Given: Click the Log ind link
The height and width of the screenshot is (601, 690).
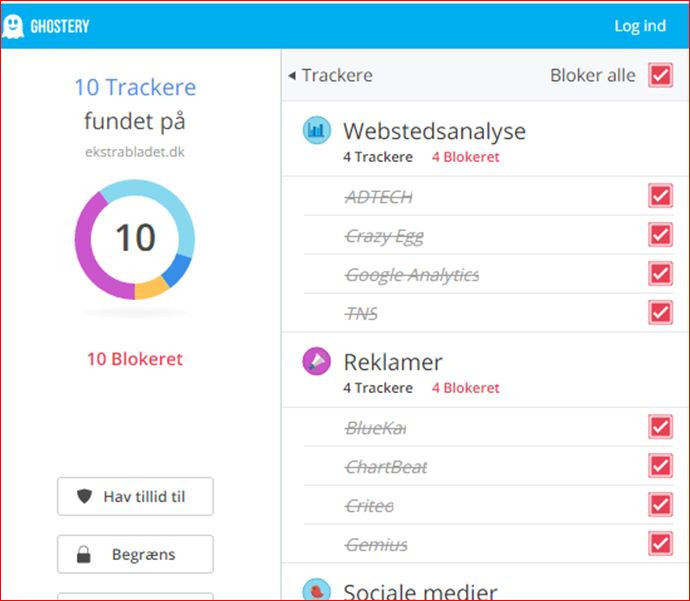Looking at the screenshot, I should (640, 26).
